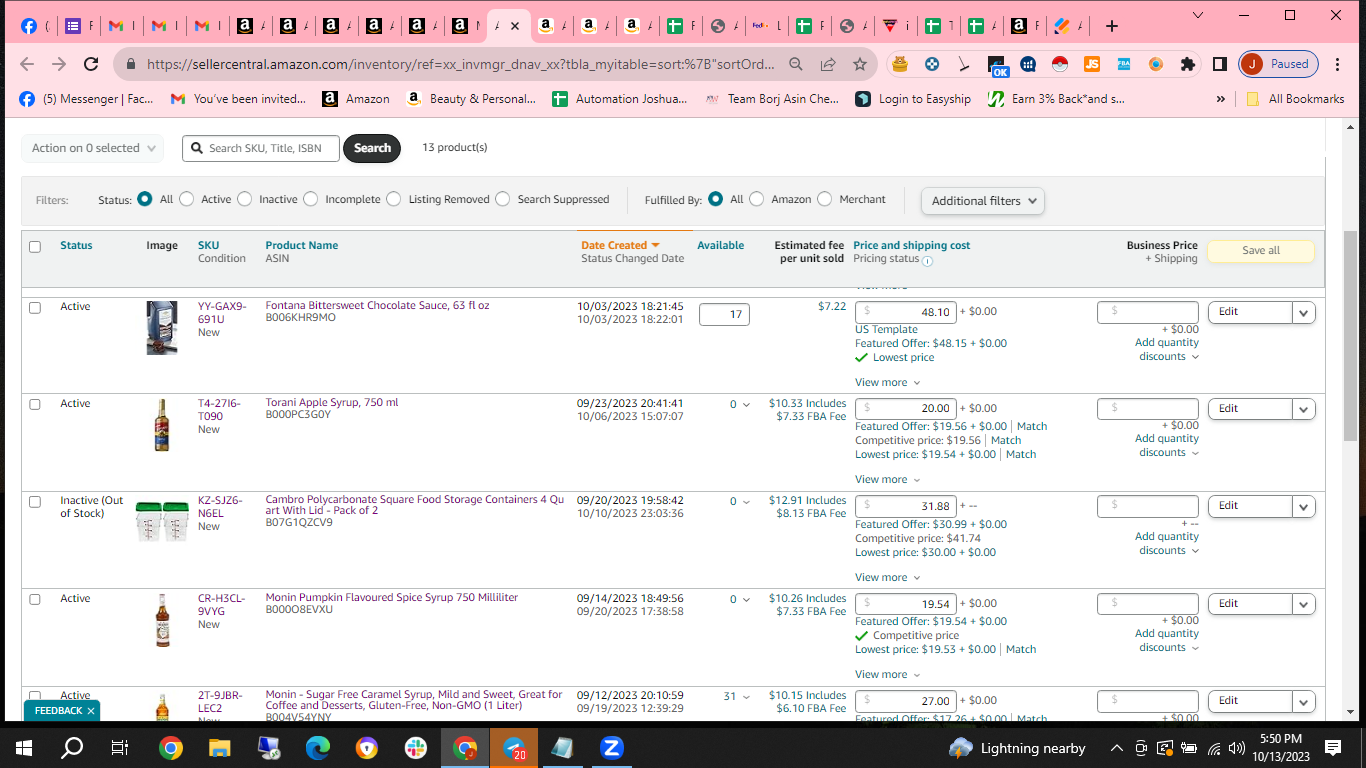Toggle the browser side panel
This screenshot has height=768, width=1366.
[1220, 64]
